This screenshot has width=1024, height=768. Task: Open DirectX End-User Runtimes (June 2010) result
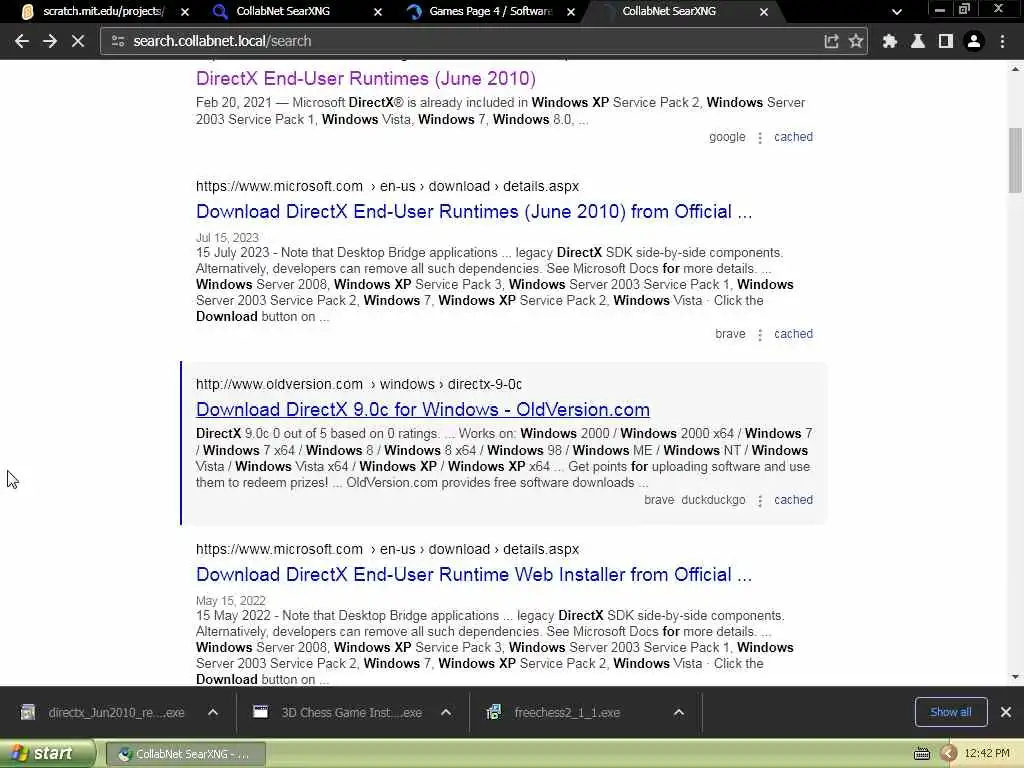[366, 78]
